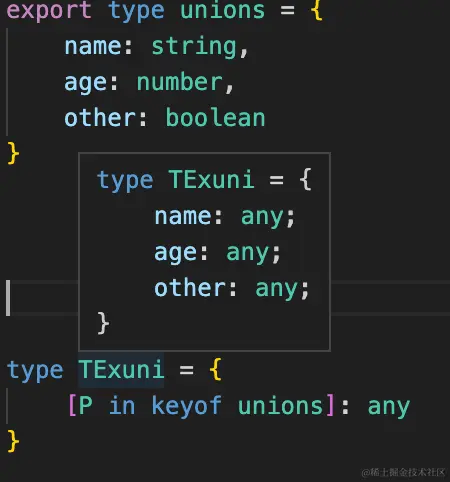Click the any type after the mapped key
This screenshot has width=450, height=482.
[x=389, y=407]
